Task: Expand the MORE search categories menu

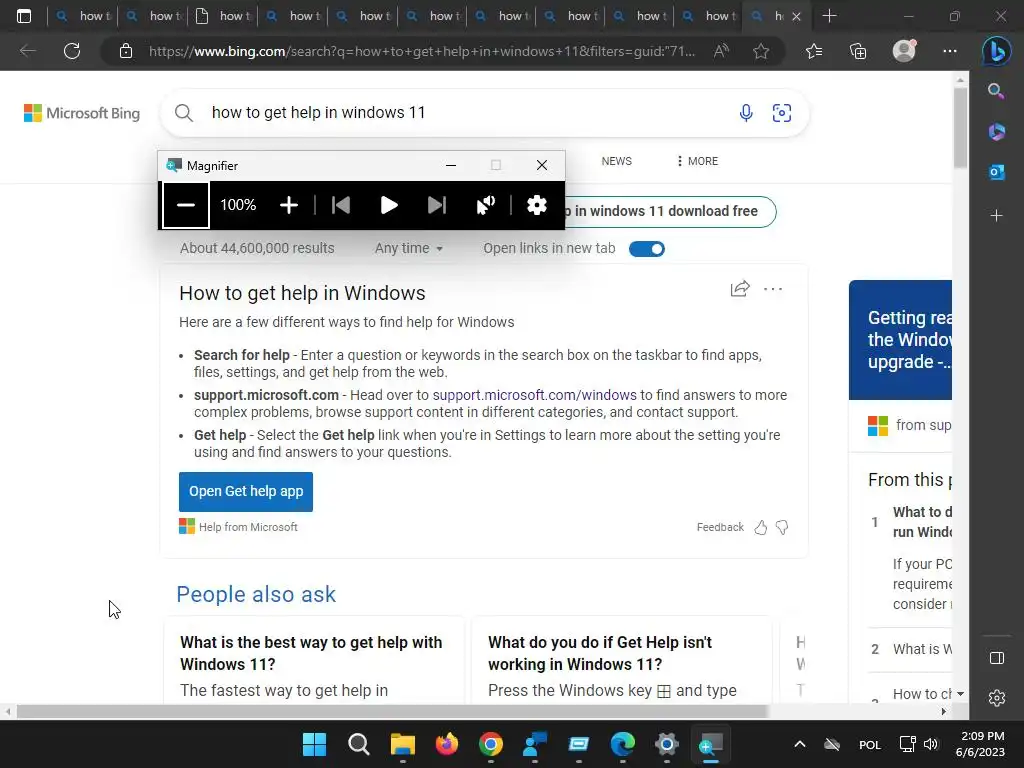Action: [x=697, y=161]
